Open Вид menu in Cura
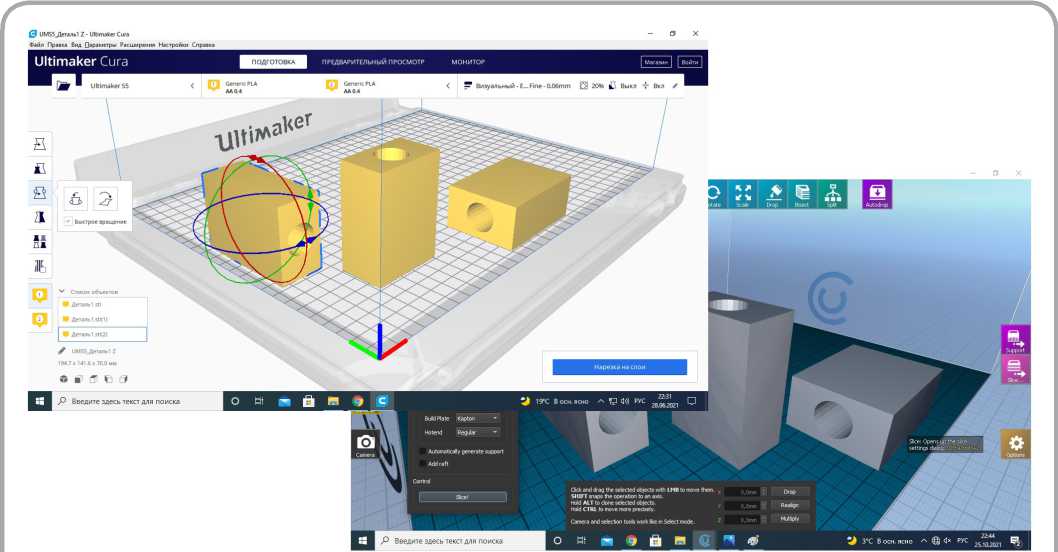 (x=76, y=45)
